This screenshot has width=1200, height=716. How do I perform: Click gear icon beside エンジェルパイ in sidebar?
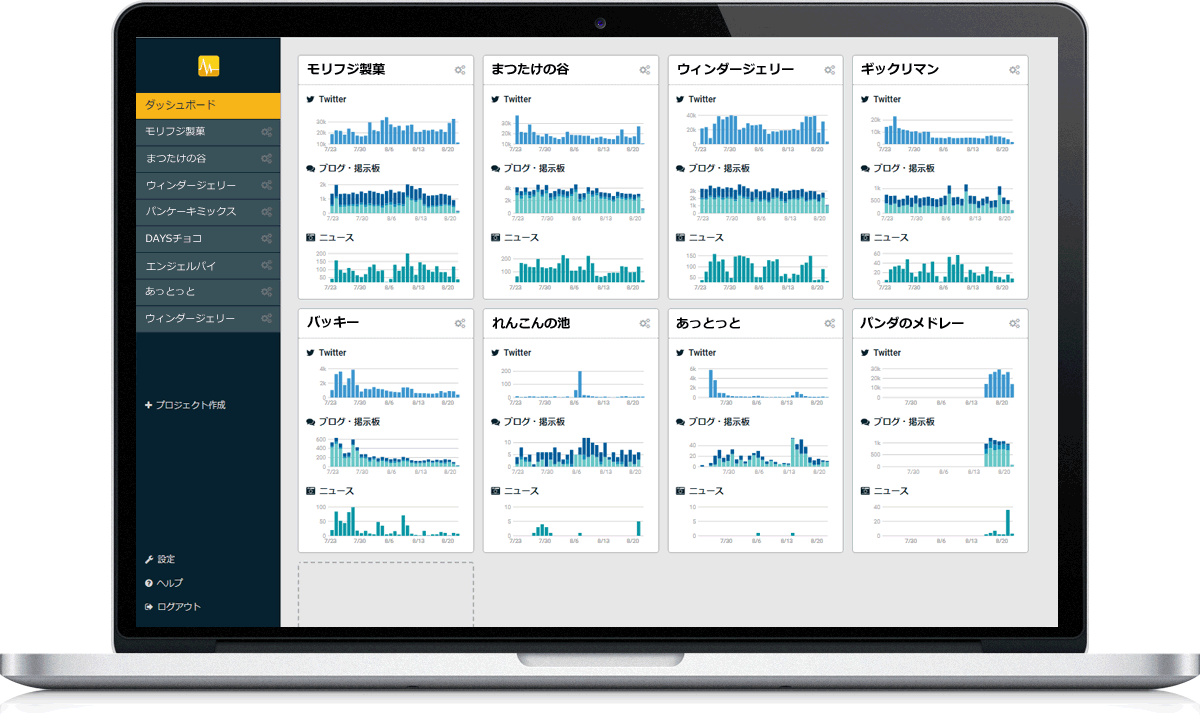click(266, 266)
